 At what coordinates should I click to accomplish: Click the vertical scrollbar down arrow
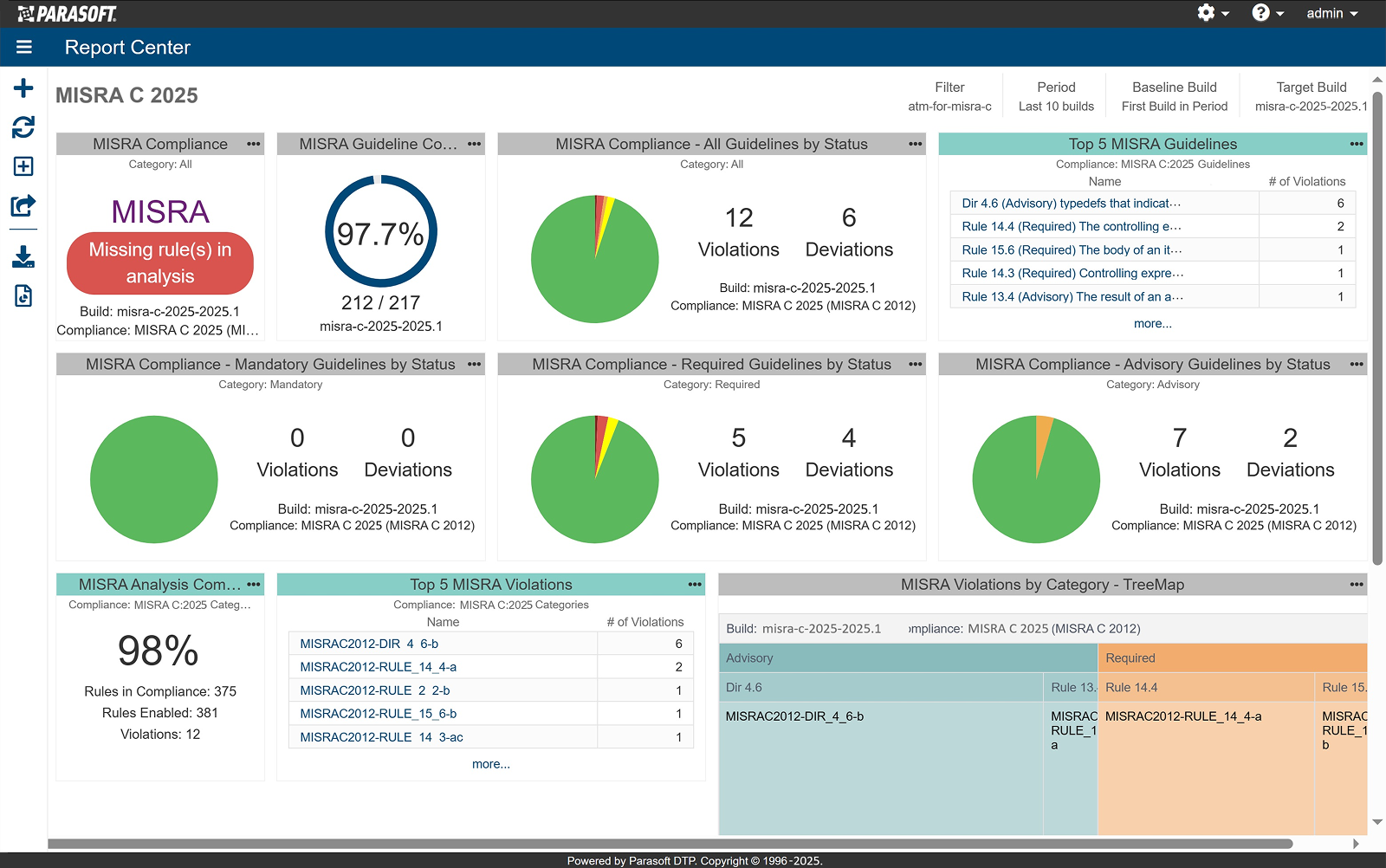(1377, 822)
